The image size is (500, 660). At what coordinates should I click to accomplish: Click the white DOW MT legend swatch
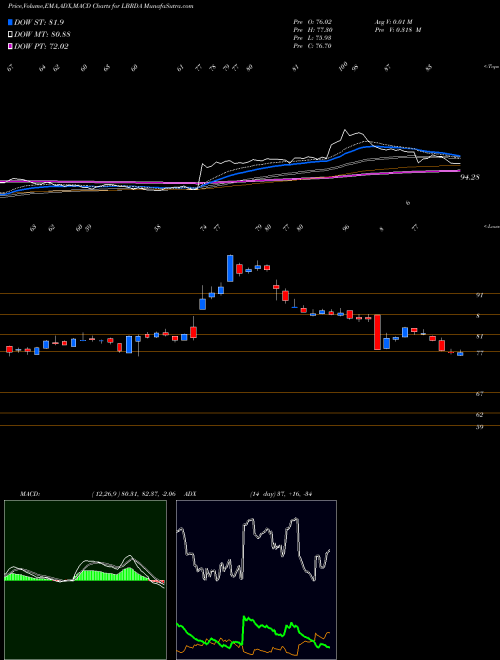pos(11,35)
